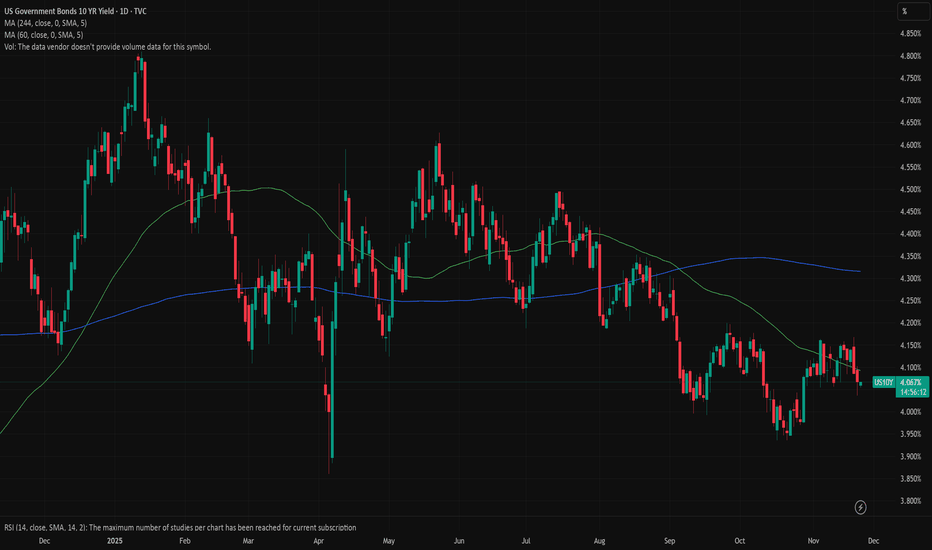Click the green 4.067% current price label
Viewport: 932px width, 550px height.
(912, 382)
